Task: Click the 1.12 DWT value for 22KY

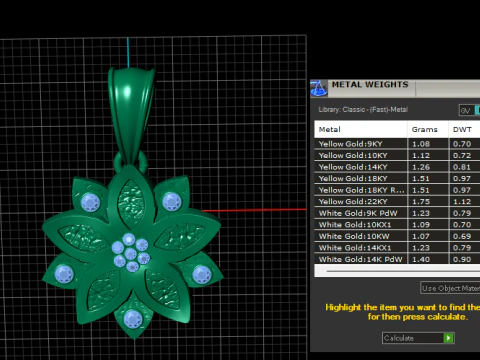Action: (462, 202)
